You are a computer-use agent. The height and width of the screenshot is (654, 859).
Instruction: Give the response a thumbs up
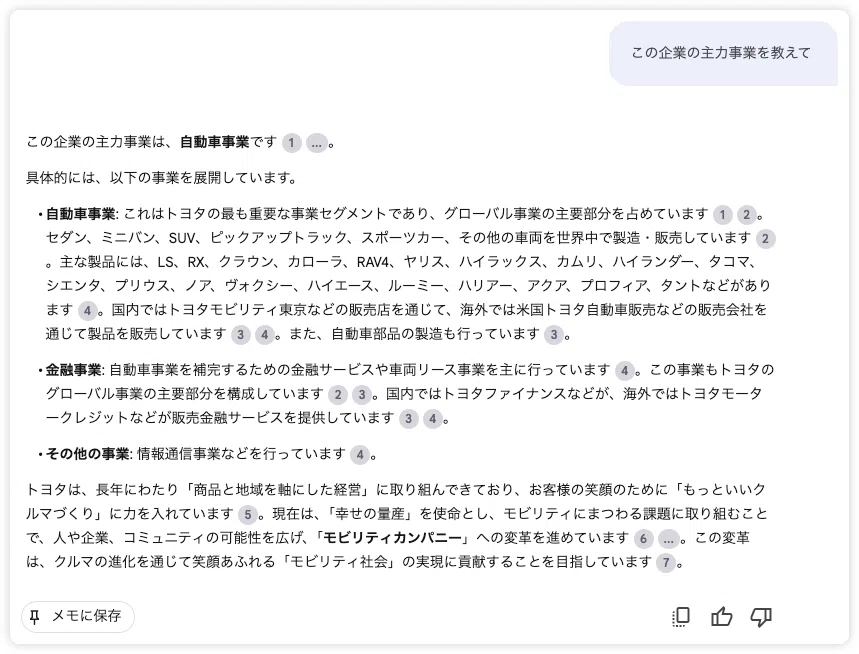[721, 617]
